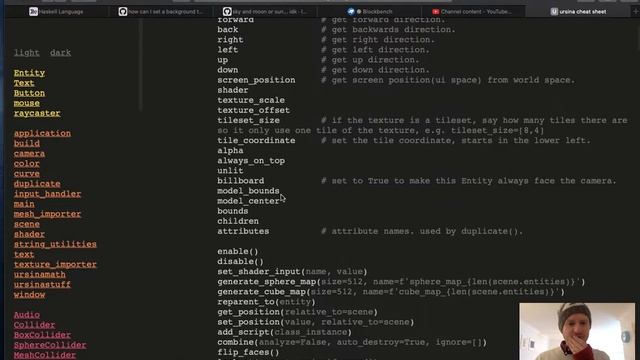Screen dimensions: 640x360
Task: Click the 'attributes' attribute text
Action: coord(243,231)
